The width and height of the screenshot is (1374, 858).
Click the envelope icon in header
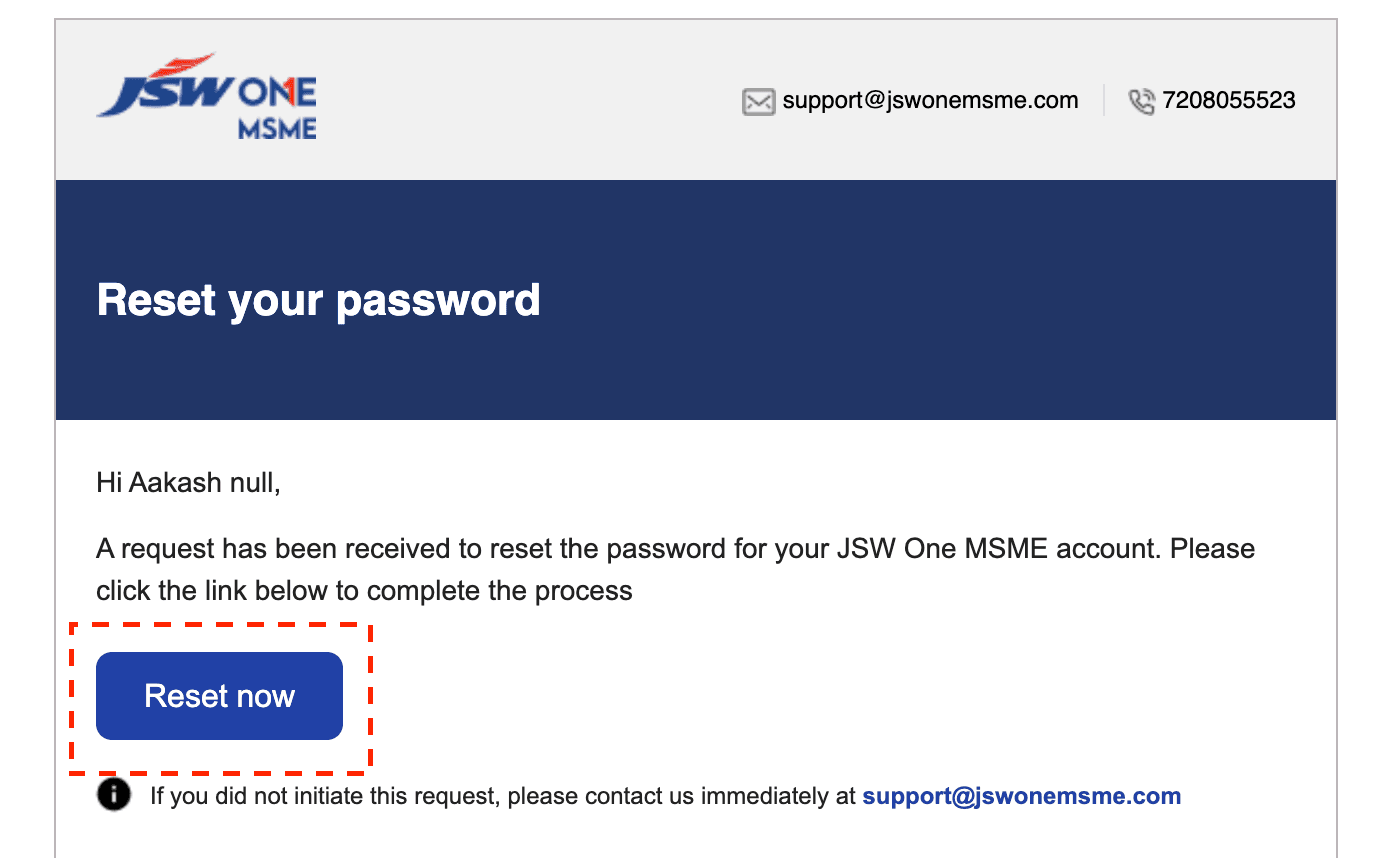759,101
